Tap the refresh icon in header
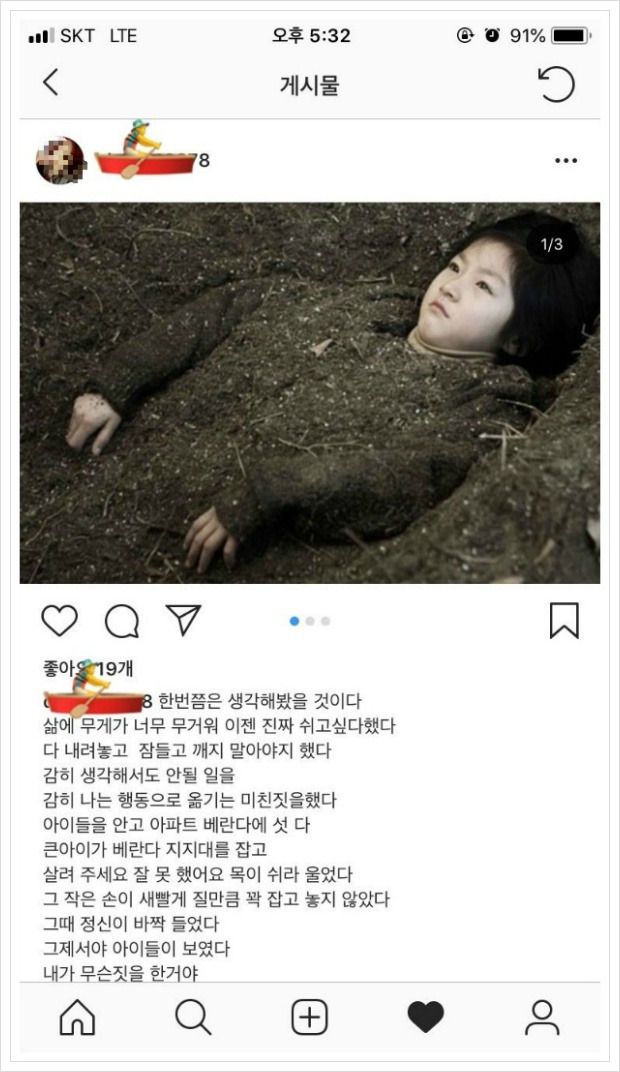Screen dimensions: 620x1072 (x=556, y=84)
